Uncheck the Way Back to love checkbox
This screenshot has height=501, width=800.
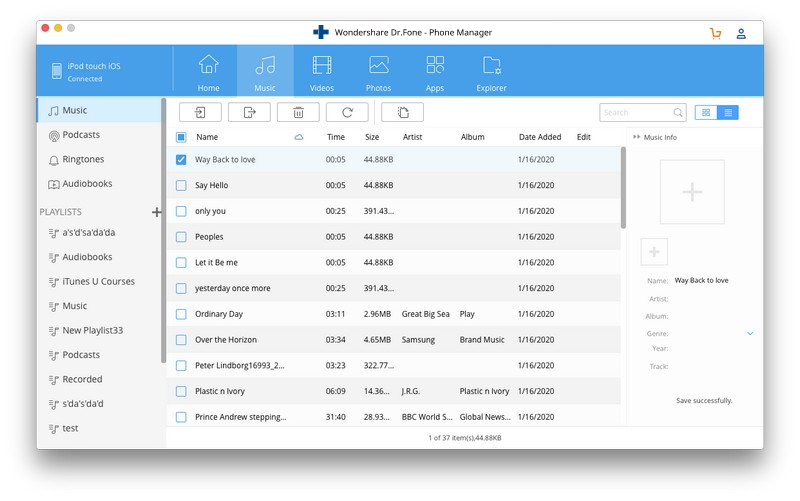[181, 160]
